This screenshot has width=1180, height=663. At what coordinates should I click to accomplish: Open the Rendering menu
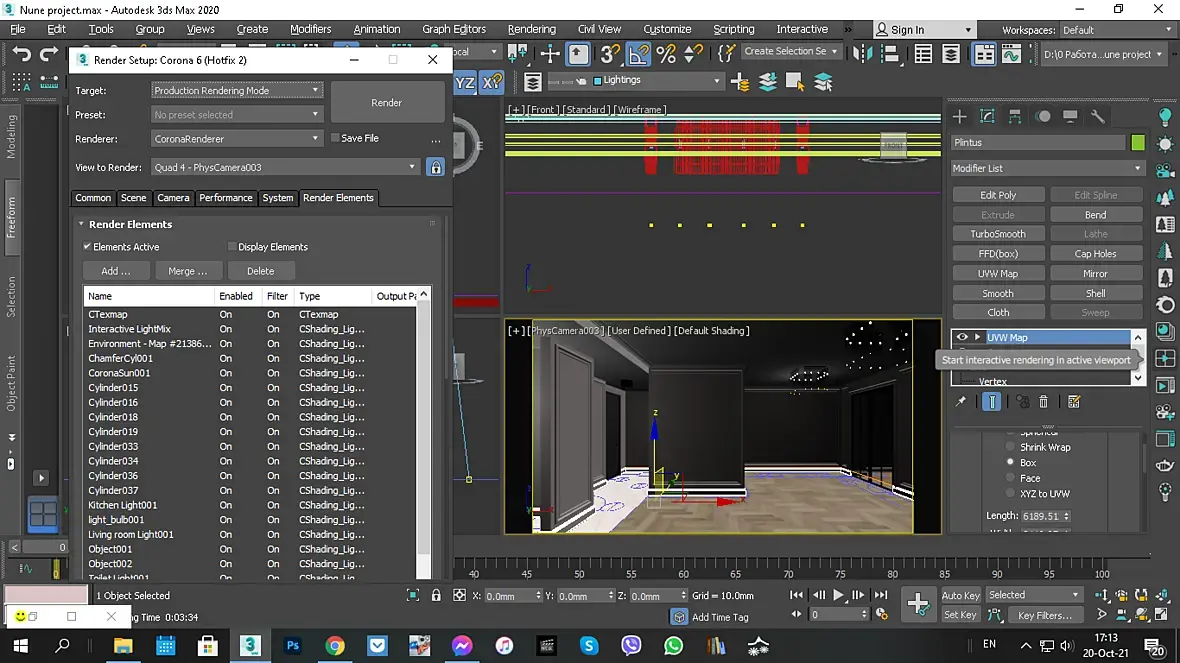point(531,29)
